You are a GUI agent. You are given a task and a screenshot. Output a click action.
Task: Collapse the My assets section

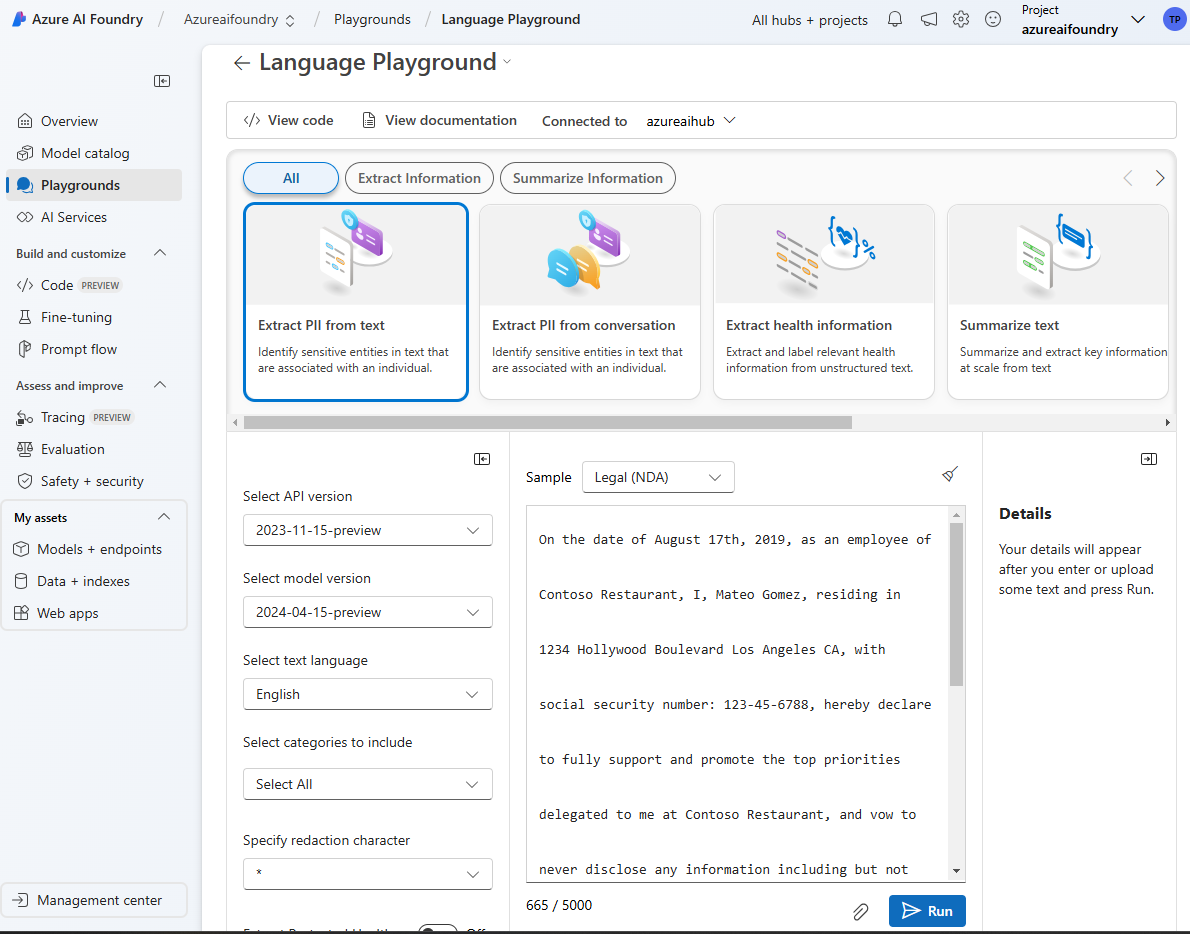point(163,517)
